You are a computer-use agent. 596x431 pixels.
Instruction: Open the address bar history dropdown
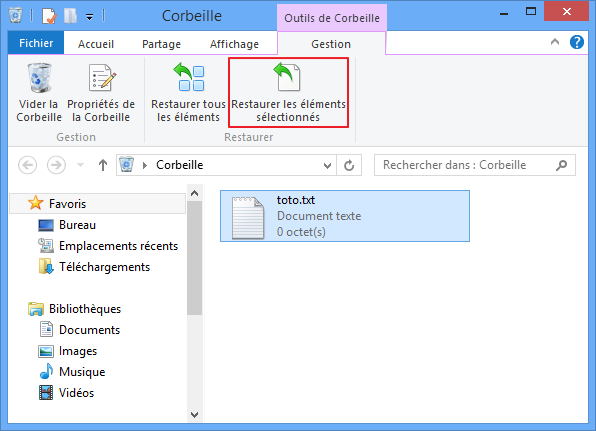[327, 166]
